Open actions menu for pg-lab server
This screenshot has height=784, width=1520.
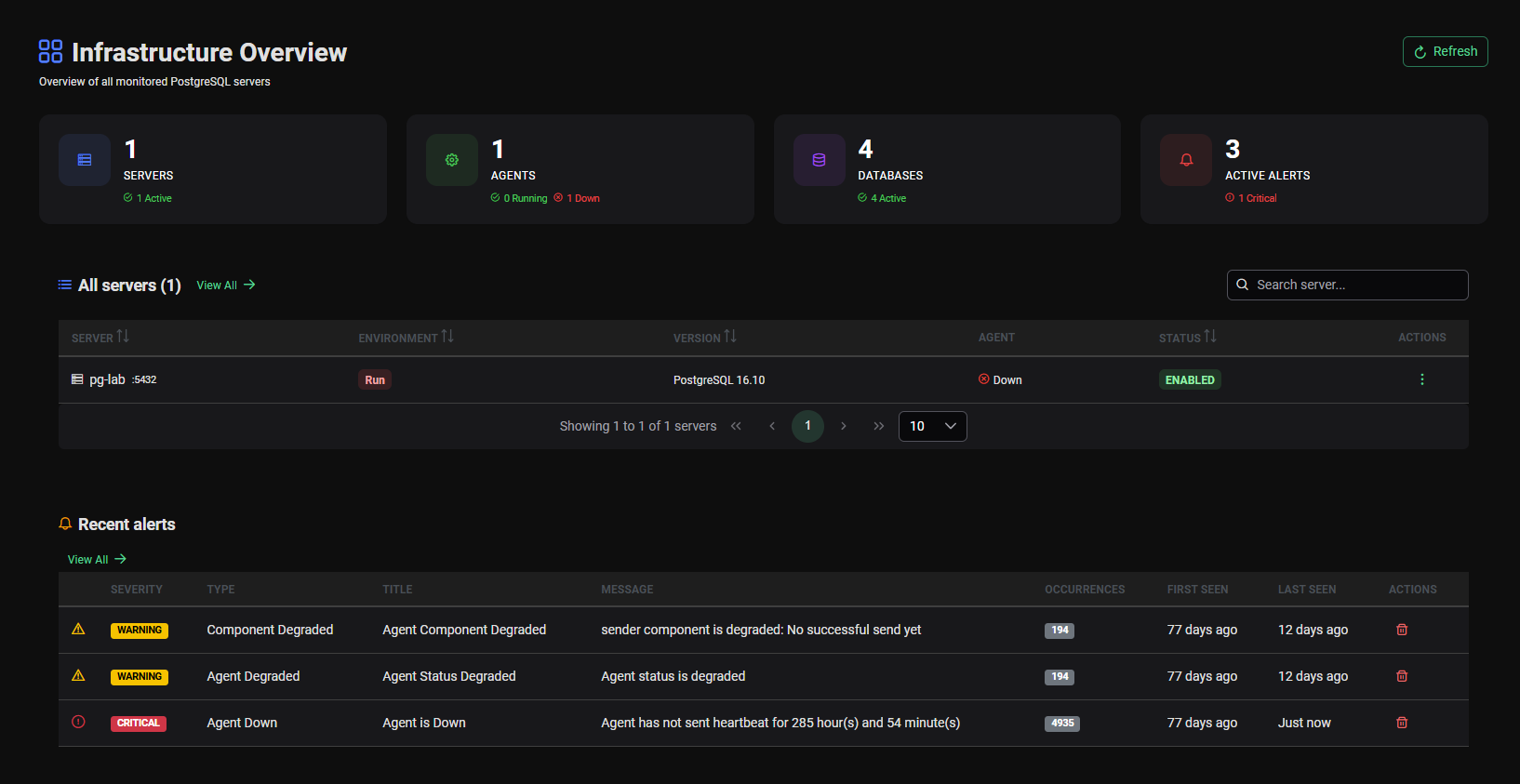coord(1421,379)
